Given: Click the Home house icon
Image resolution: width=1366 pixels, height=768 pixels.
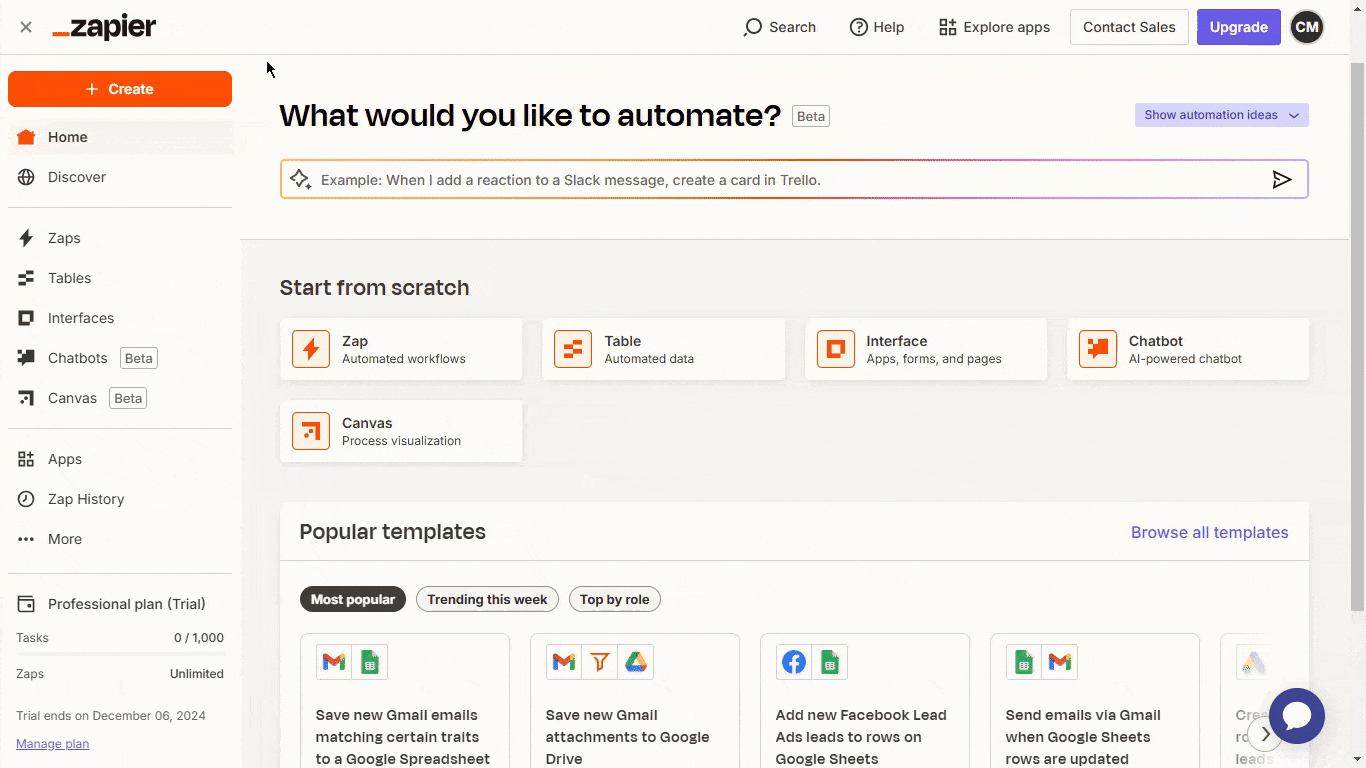Looking at the screenshot, I should (26, 137).
